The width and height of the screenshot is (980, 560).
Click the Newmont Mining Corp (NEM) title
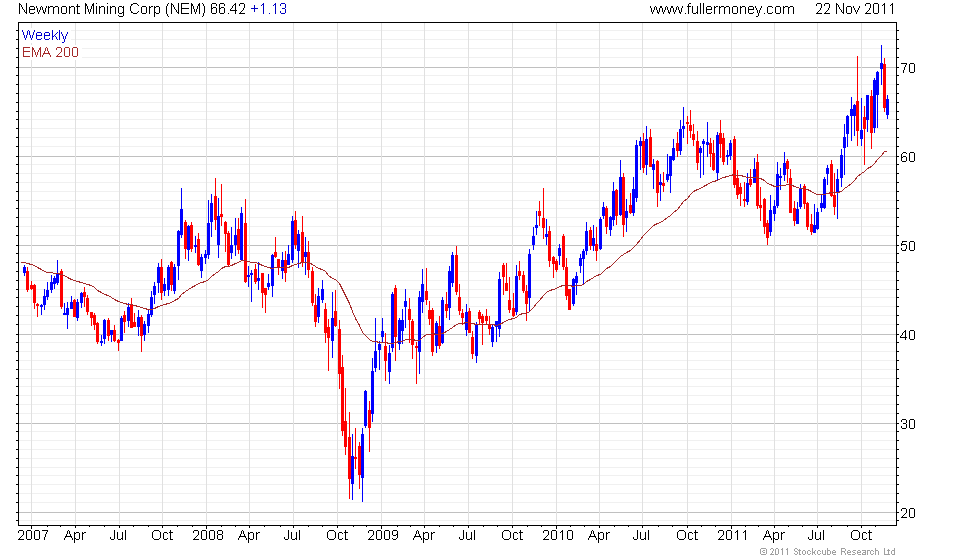[112, 9]
